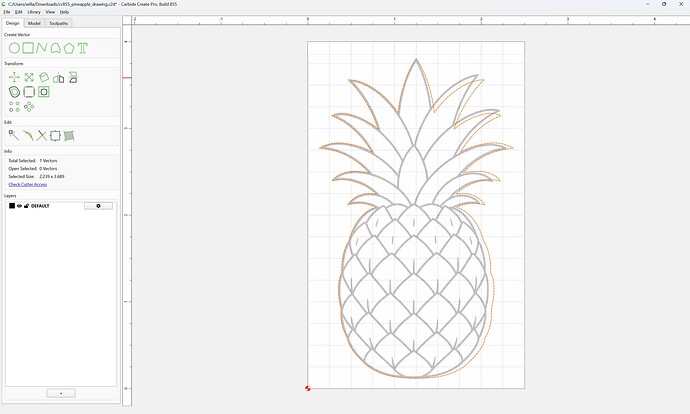Toggle visibility of the DEFAULT layer
The image size is (690, 414).
pyautogui.click(x=19, y=206)
